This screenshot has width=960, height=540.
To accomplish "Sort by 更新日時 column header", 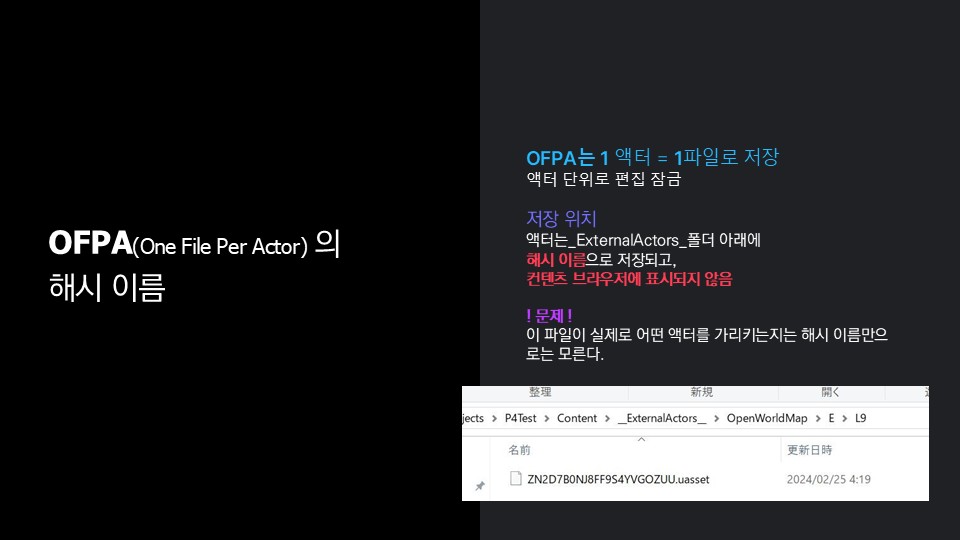I will tap(809, 450).
